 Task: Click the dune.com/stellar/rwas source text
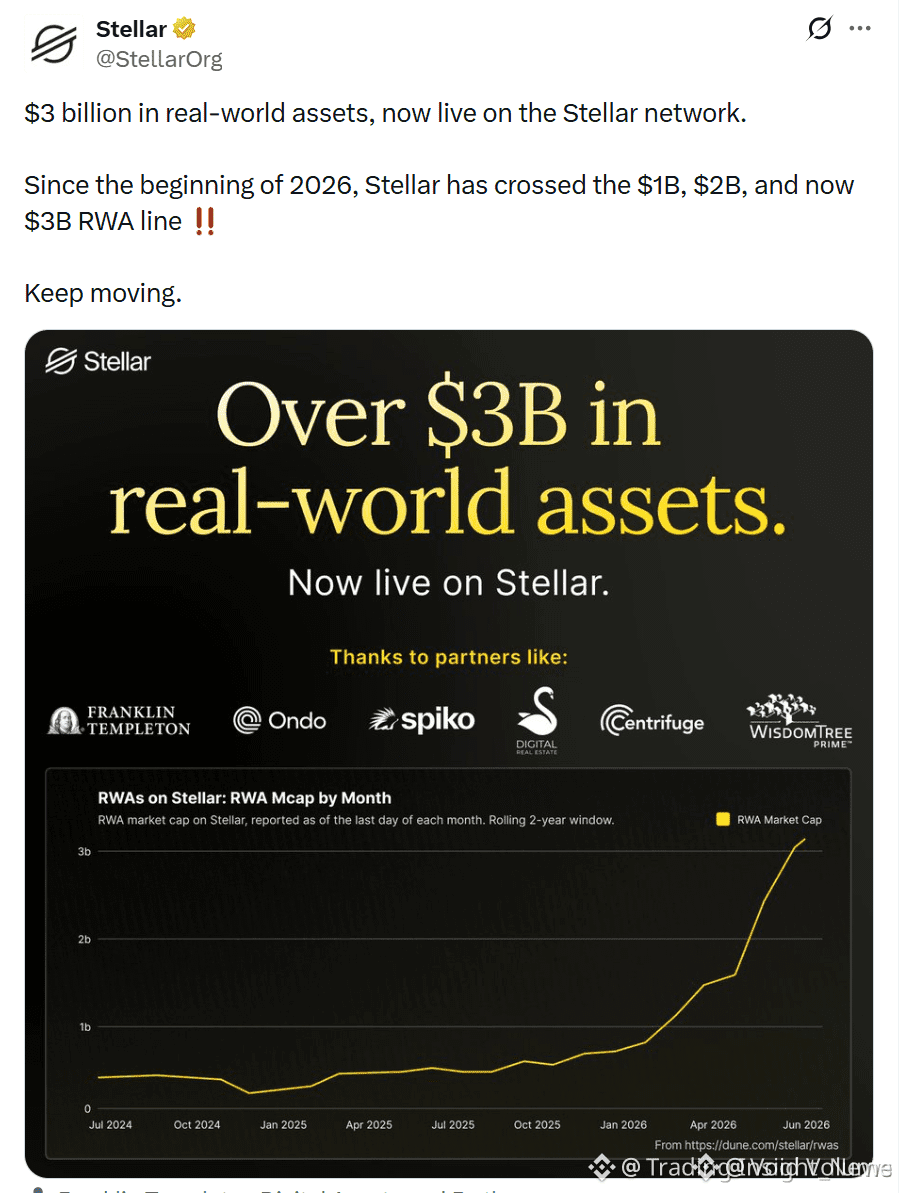click(746, 1145)
